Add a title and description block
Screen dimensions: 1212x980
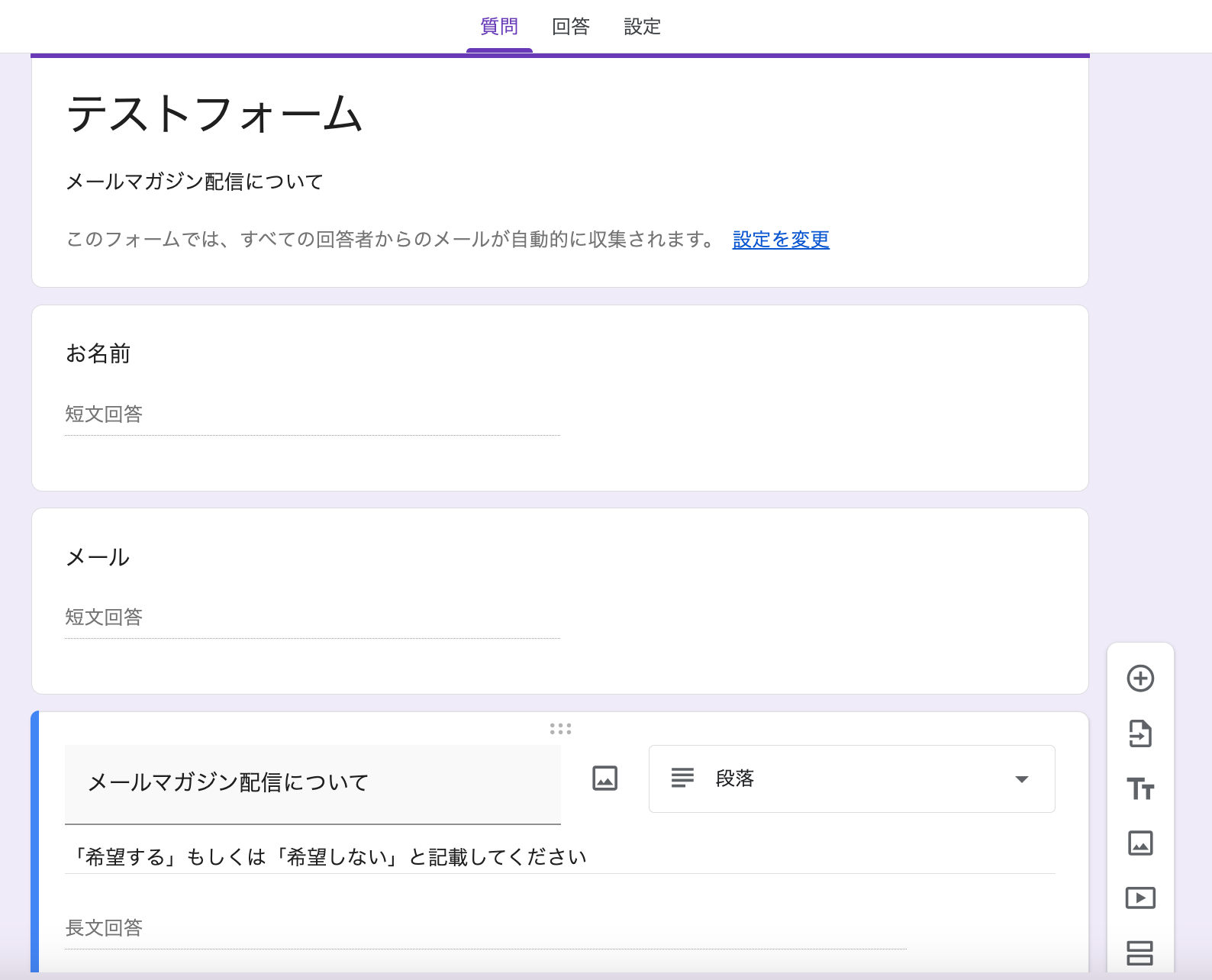click(x=1140, y=788)
